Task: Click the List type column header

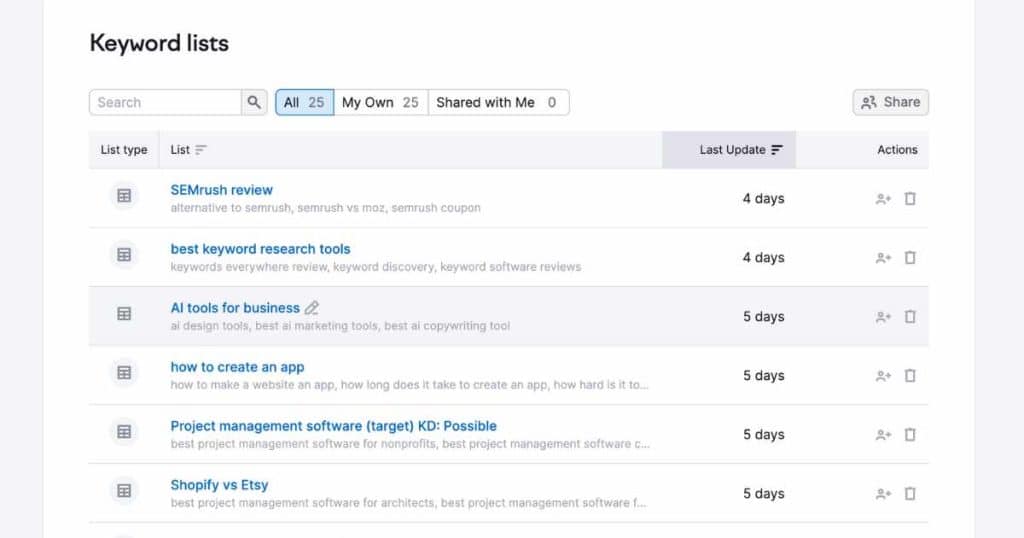Action: 124,150
